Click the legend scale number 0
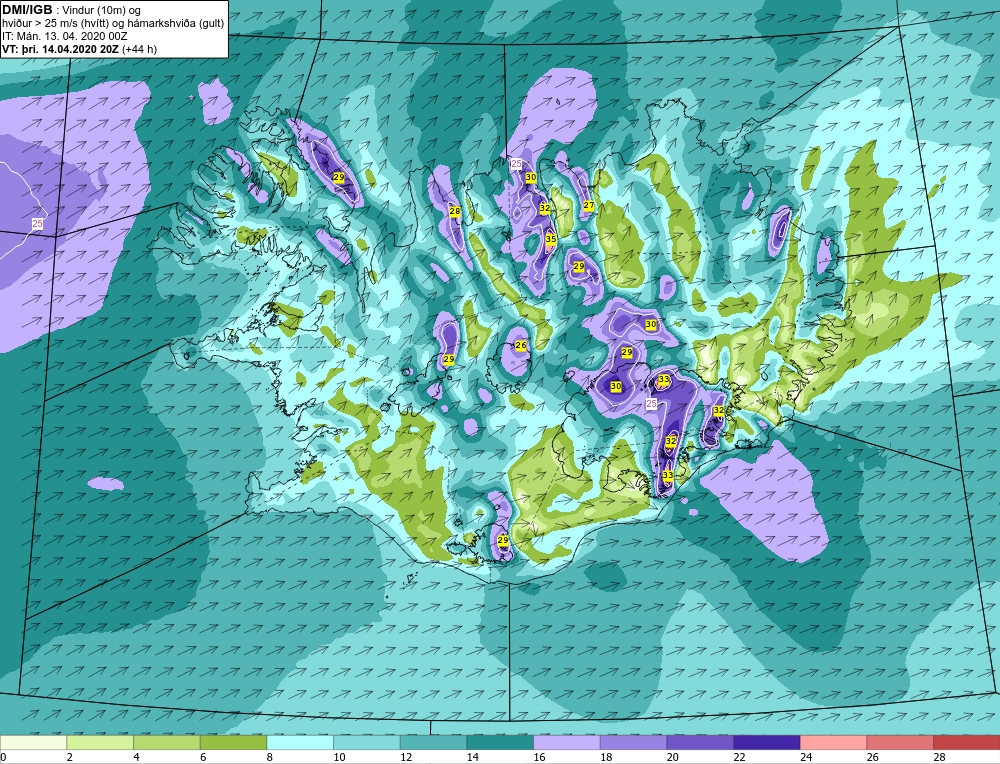 coord(3,757)
